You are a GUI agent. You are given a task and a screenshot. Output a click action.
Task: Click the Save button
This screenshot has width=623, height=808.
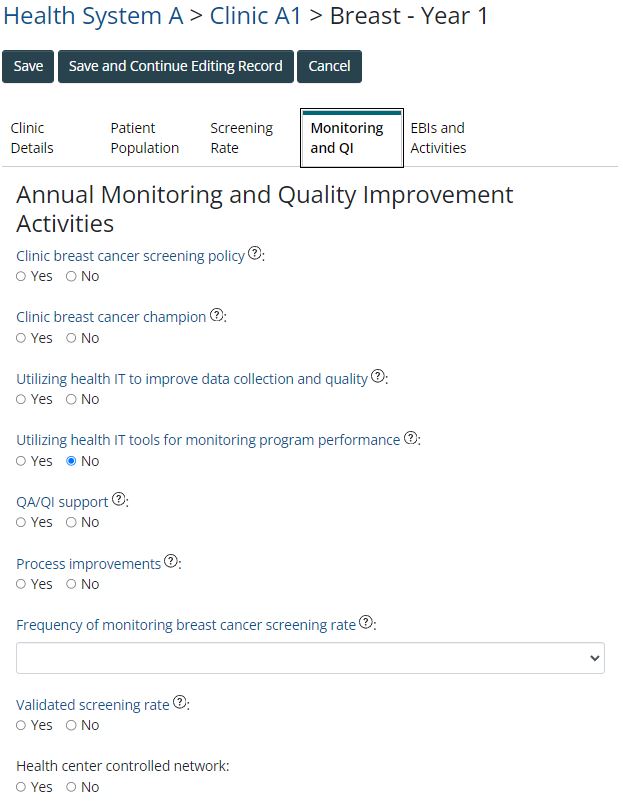point(28,66)
